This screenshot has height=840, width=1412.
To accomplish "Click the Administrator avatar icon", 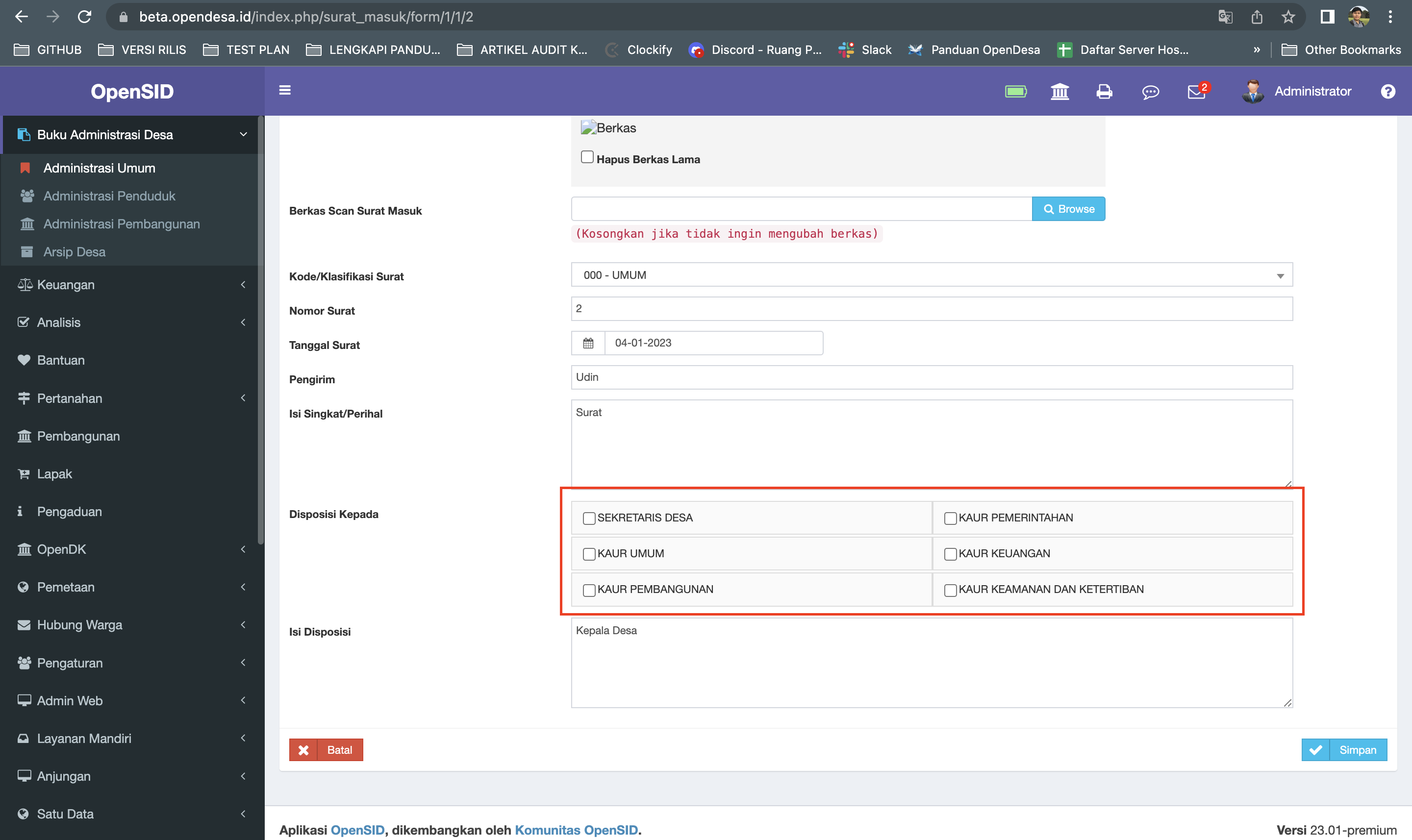I will [1253, 91].
